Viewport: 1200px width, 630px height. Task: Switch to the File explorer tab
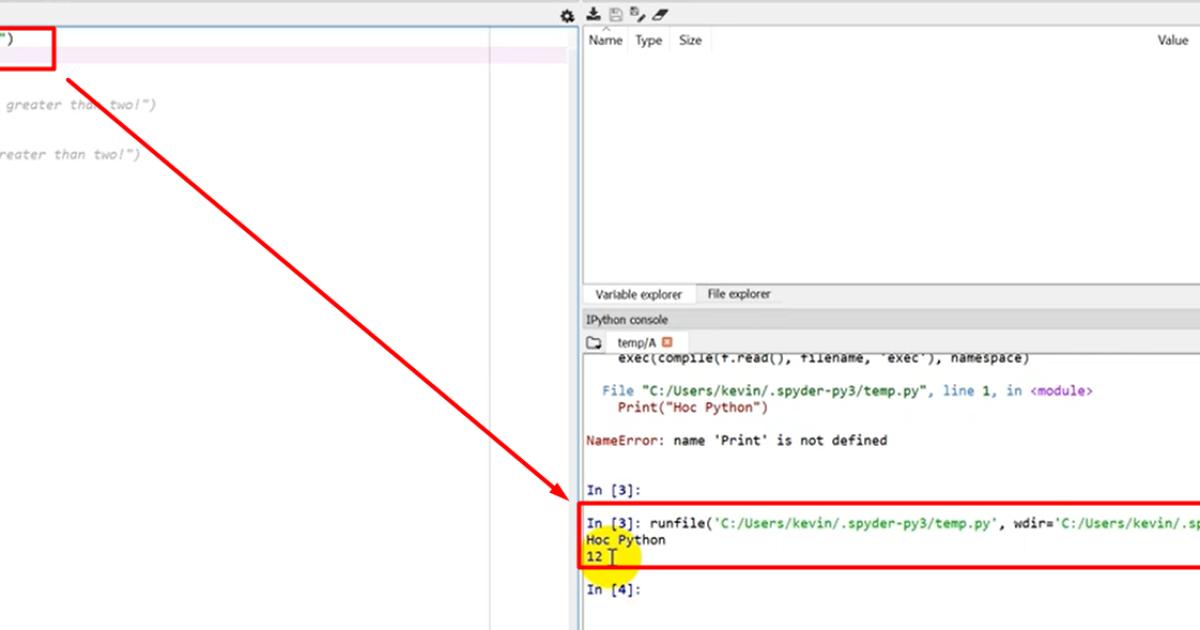coord(739,293)
